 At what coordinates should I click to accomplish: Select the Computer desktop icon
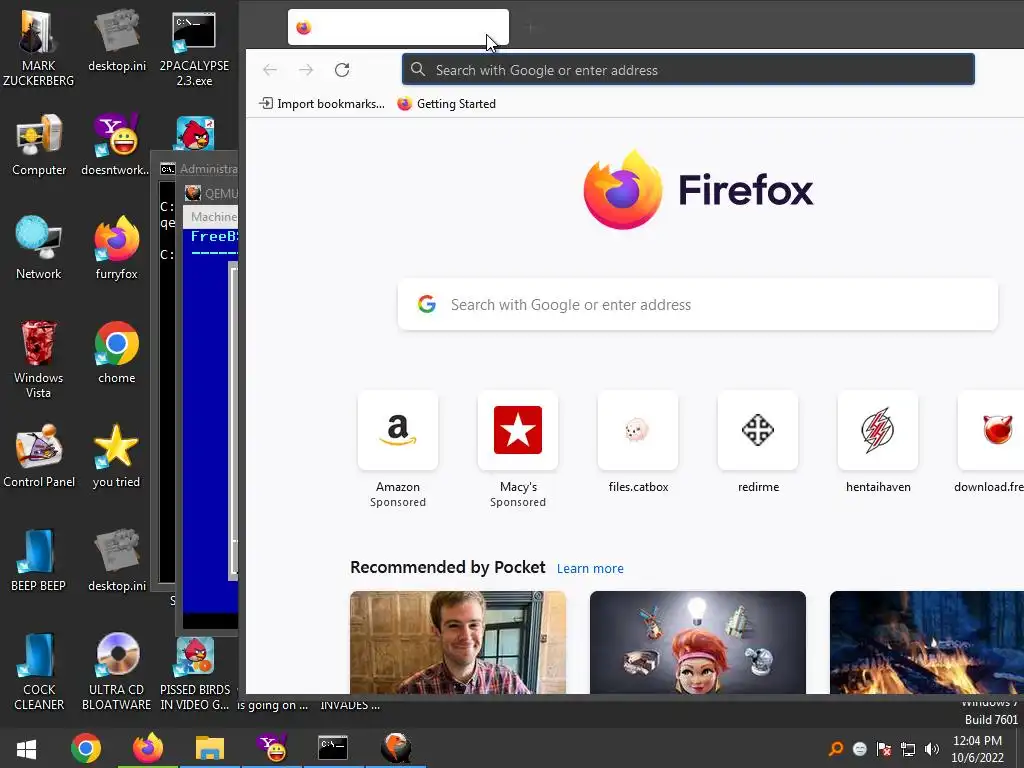pos(39,145)
